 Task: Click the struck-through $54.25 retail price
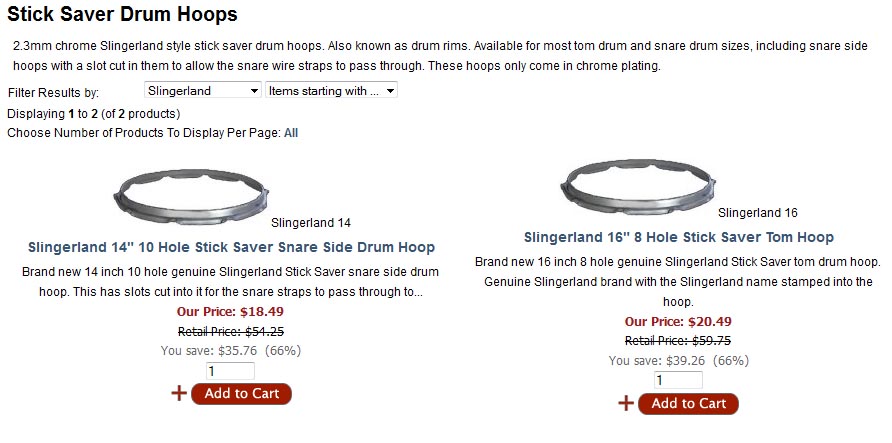point(231,331)
